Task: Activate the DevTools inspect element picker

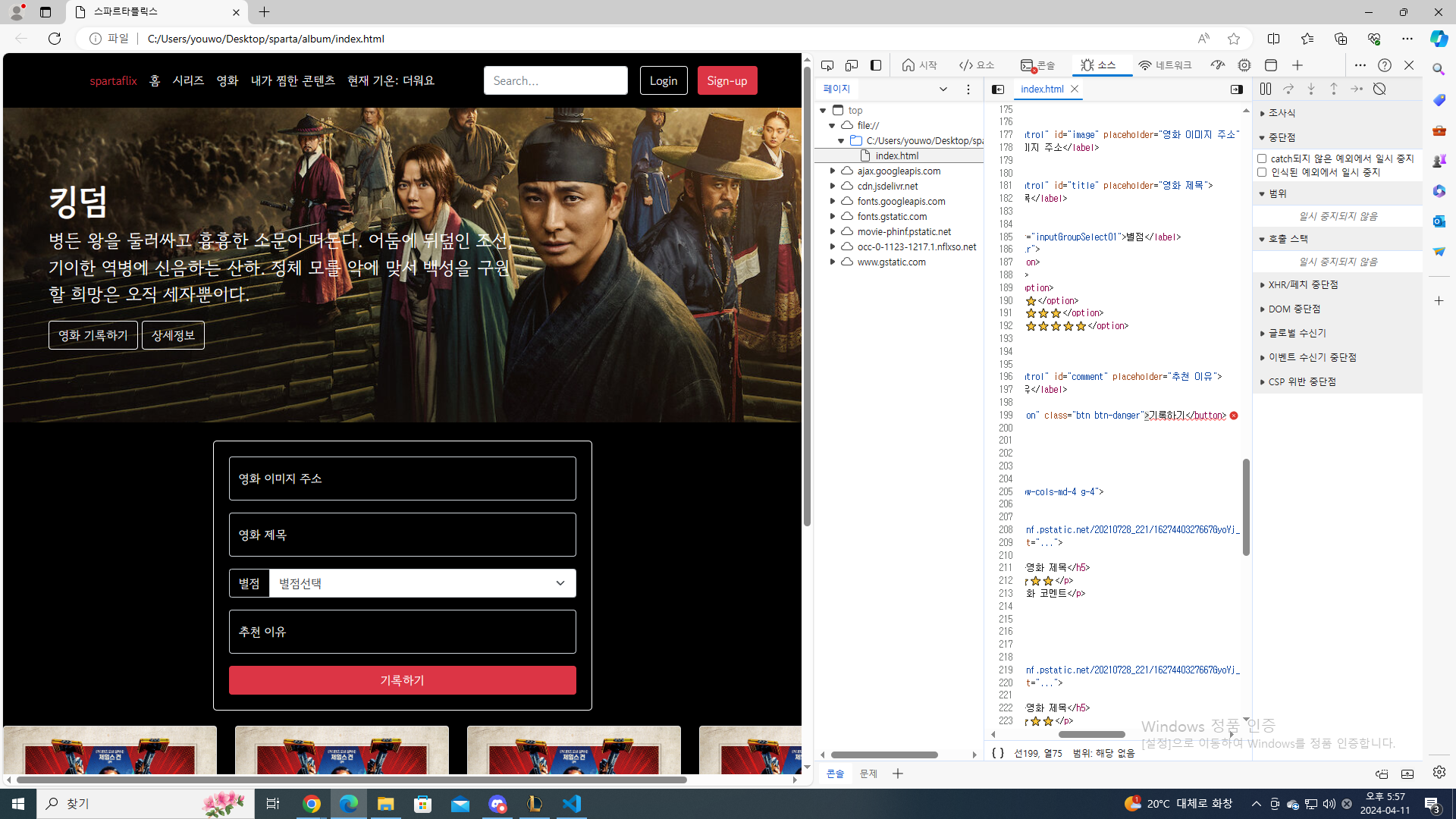Action: click(x=827, y=65)
